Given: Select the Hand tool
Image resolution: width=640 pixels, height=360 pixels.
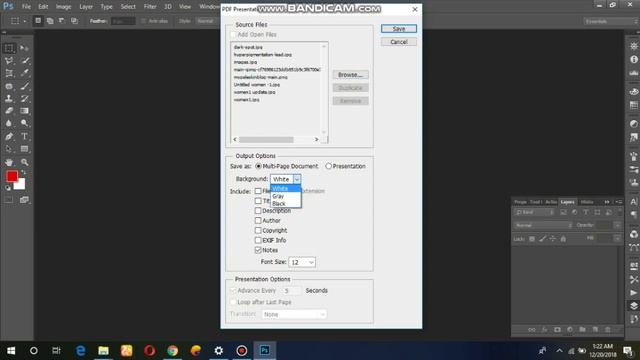Looking at the screenshot, I should (9, 162).
